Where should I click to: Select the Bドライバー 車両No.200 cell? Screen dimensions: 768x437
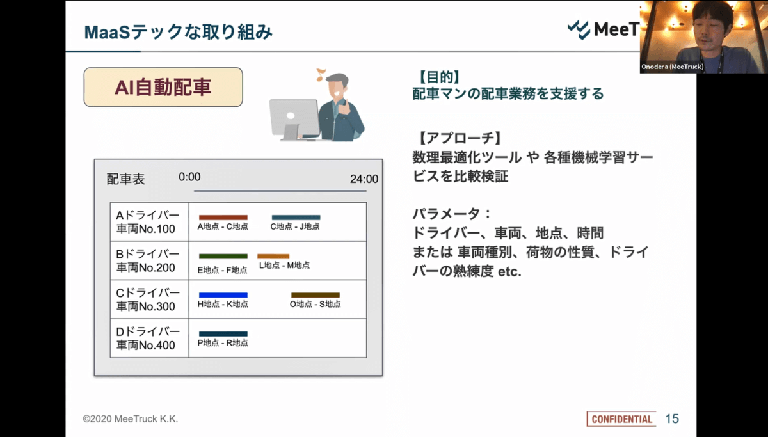(149, 261)
